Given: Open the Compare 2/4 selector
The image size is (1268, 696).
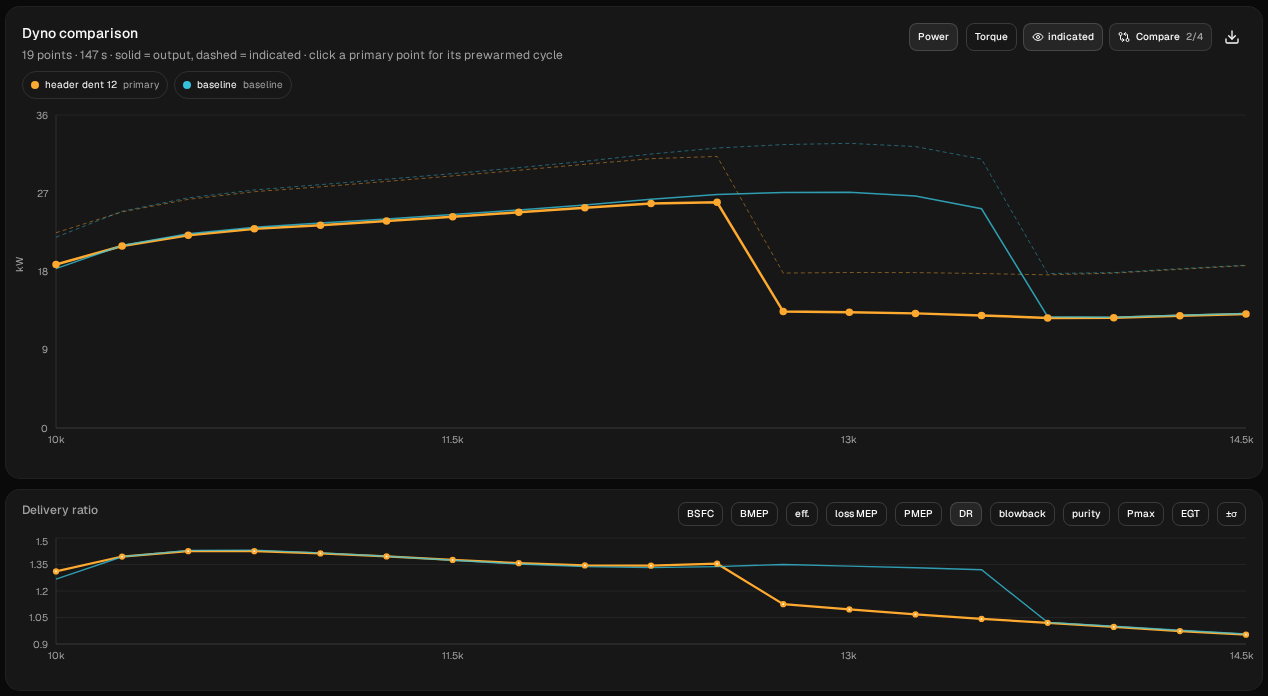Looking at the screenshot, I should click(1161, 37).
